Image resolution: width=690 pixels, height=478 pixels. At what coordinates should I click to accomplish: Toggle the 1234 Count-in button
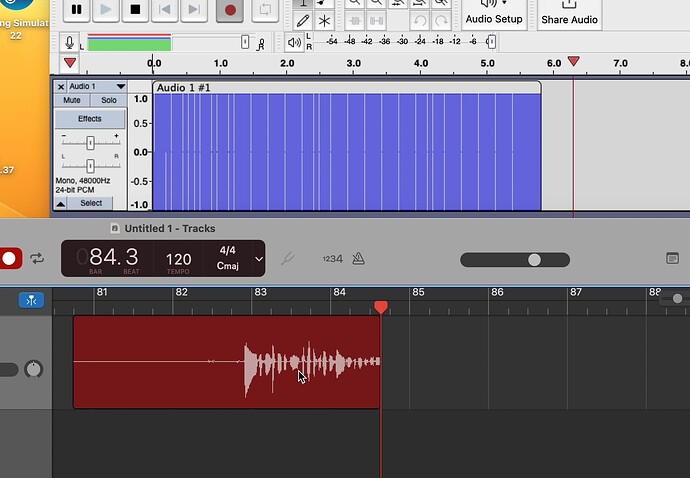click(x=333, y=259)
